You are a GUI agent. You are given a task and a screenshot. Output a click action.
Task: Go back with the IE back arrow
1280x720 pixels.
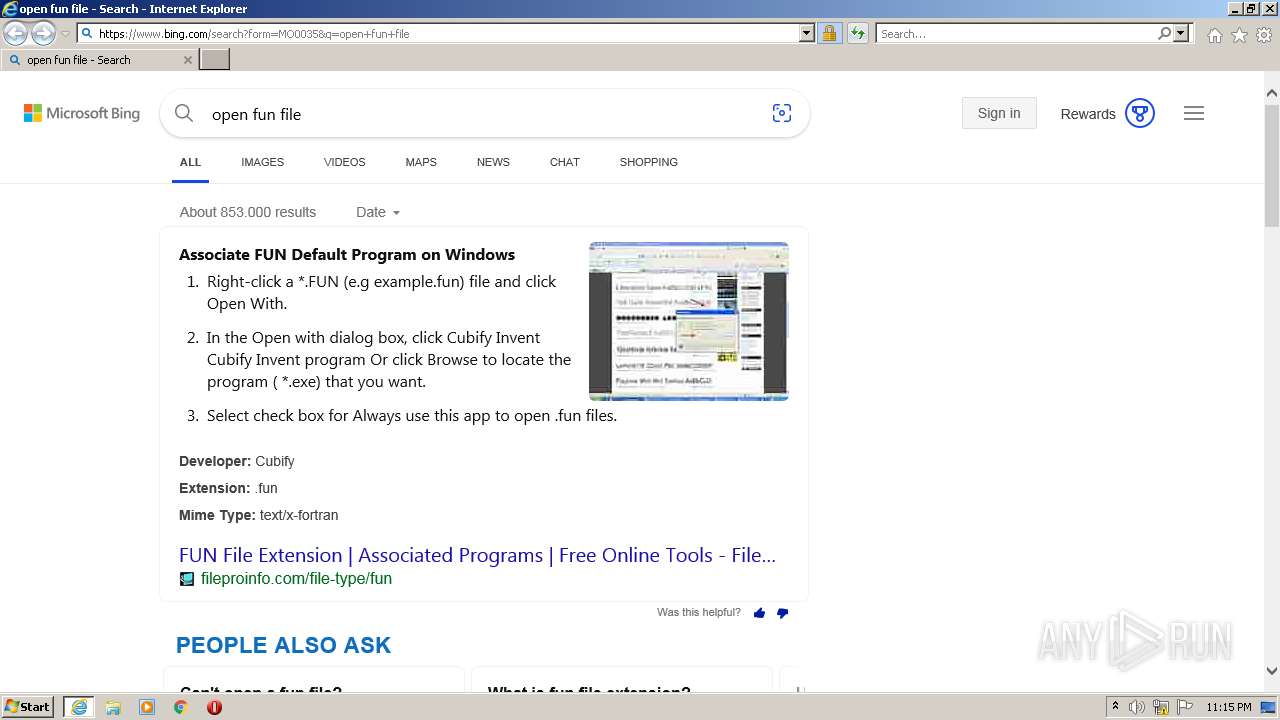coord(16,34)
